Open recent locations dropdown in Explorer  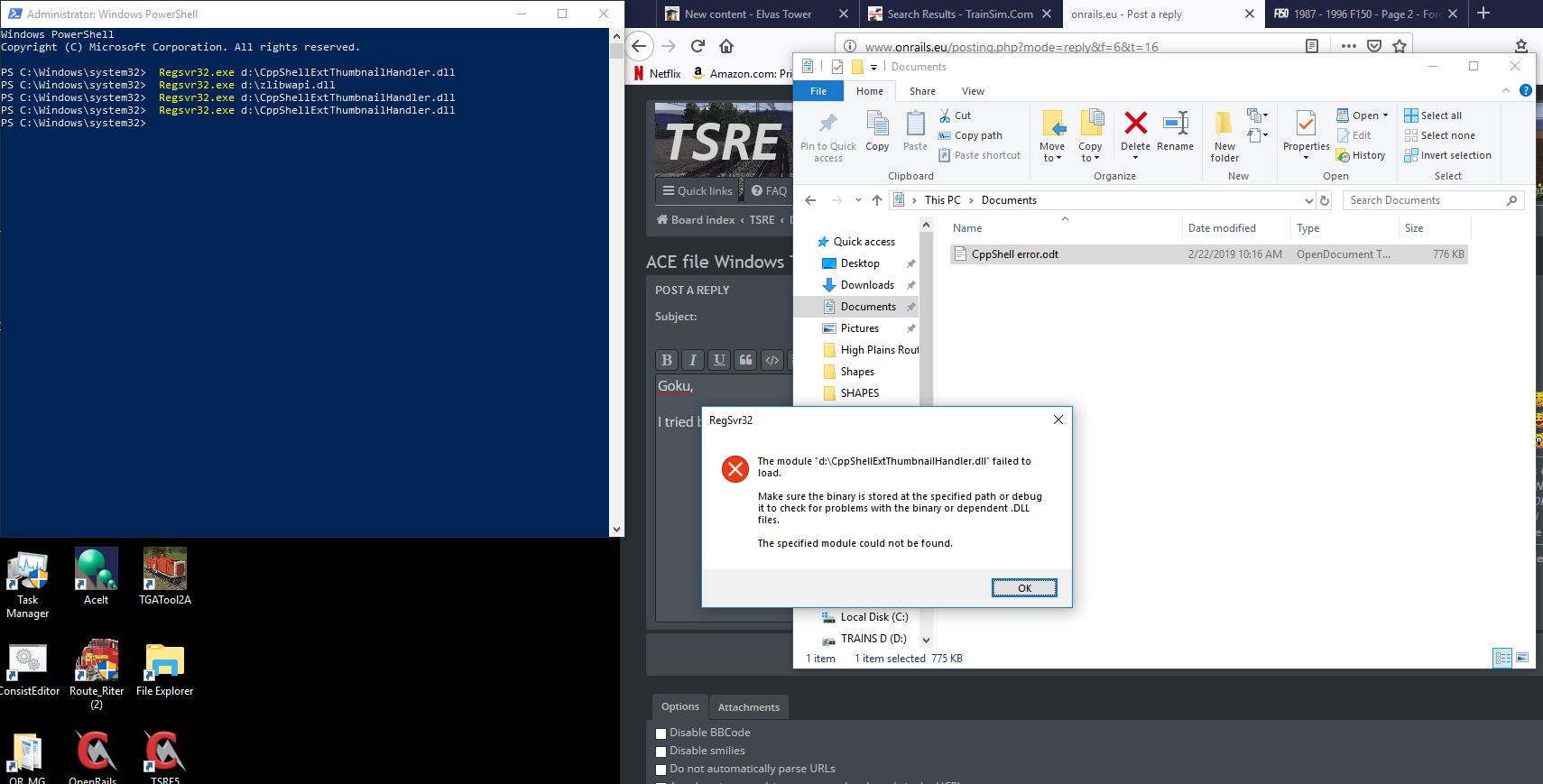857,200
